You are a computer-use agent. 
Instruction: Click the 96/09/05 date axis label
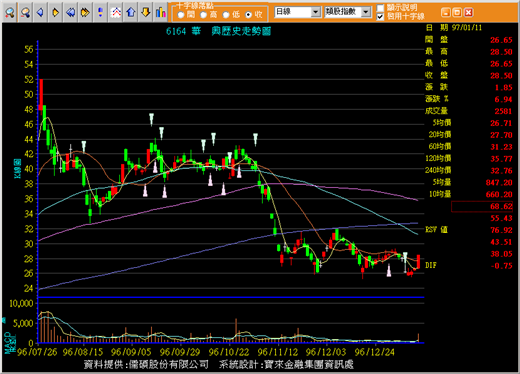click(x=131, y=352)
